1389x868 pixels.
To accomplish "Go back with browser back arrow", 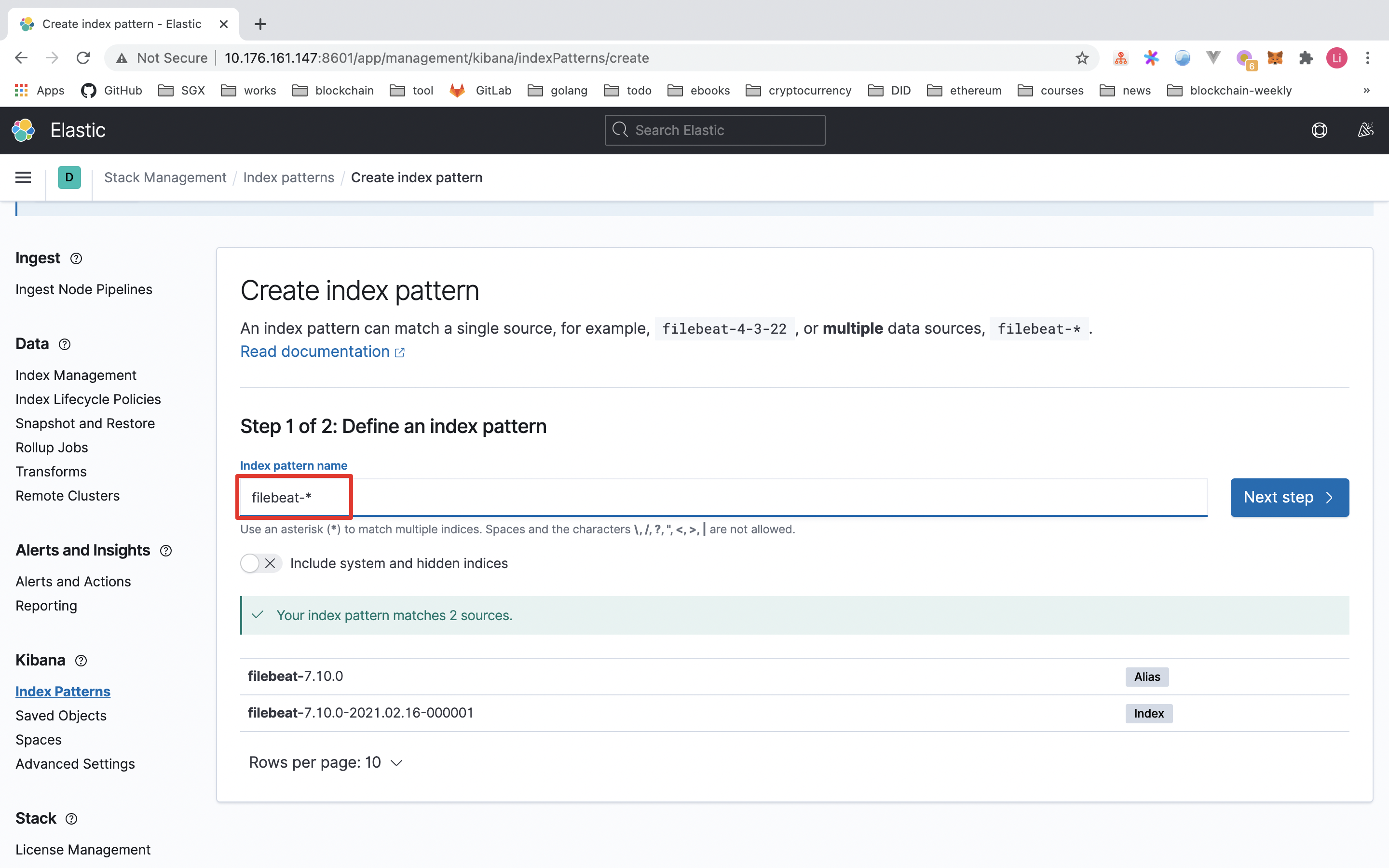I will click(x=21, y=58).
